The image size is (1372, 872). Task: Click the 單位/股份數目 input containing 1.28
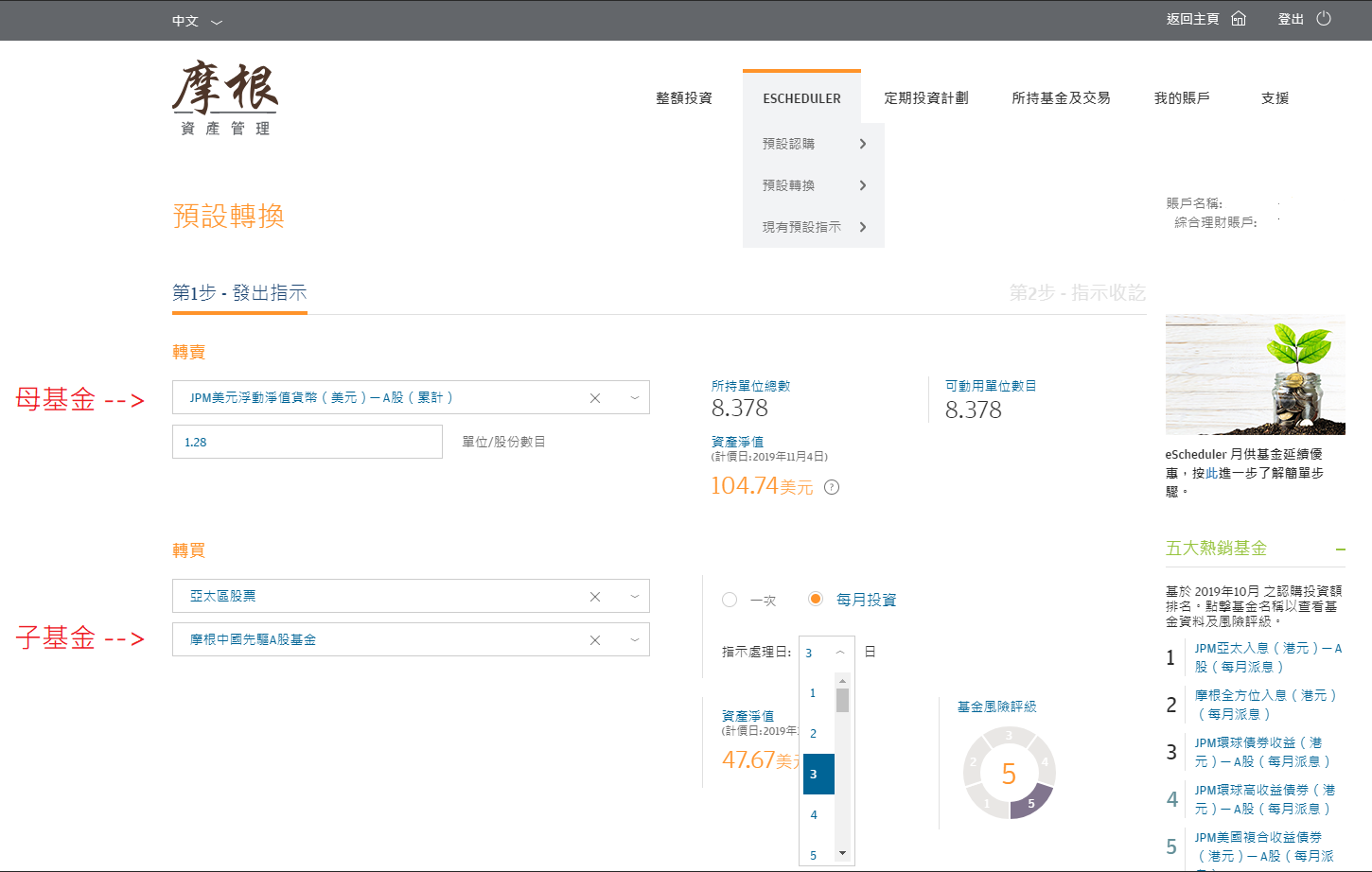tap(308, 442)
